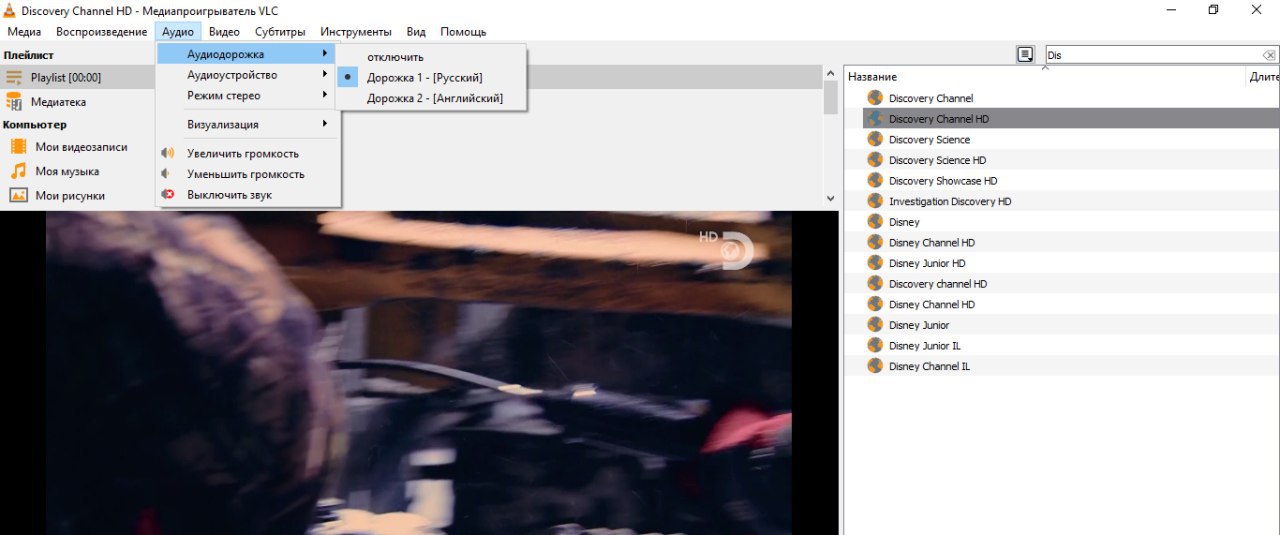Sort by the Название column header
The image size is (1280, 535).
1044,77
